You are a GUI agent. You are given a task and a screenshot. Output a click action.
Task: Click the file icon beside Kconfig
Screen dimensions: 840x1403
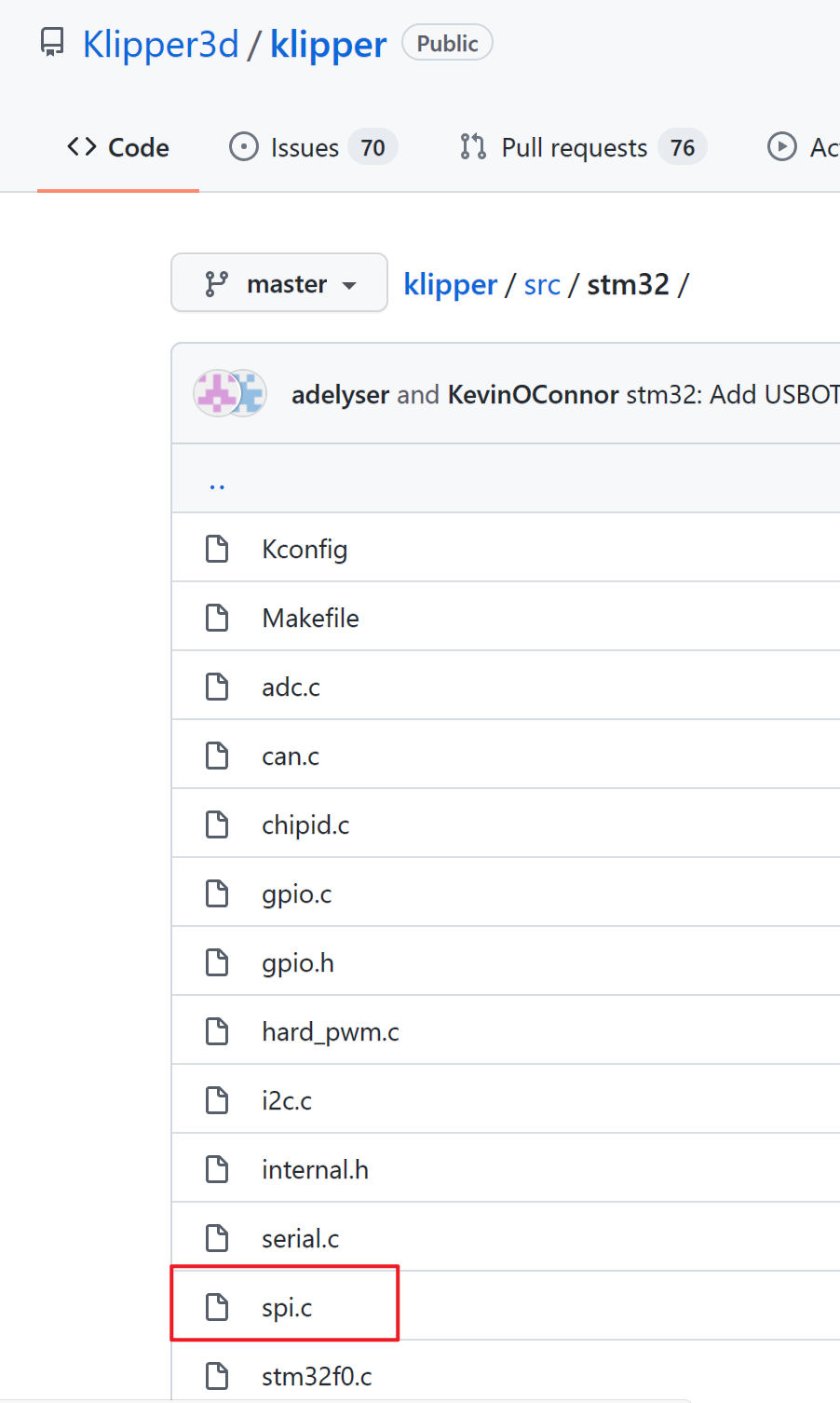click(217, 549)
